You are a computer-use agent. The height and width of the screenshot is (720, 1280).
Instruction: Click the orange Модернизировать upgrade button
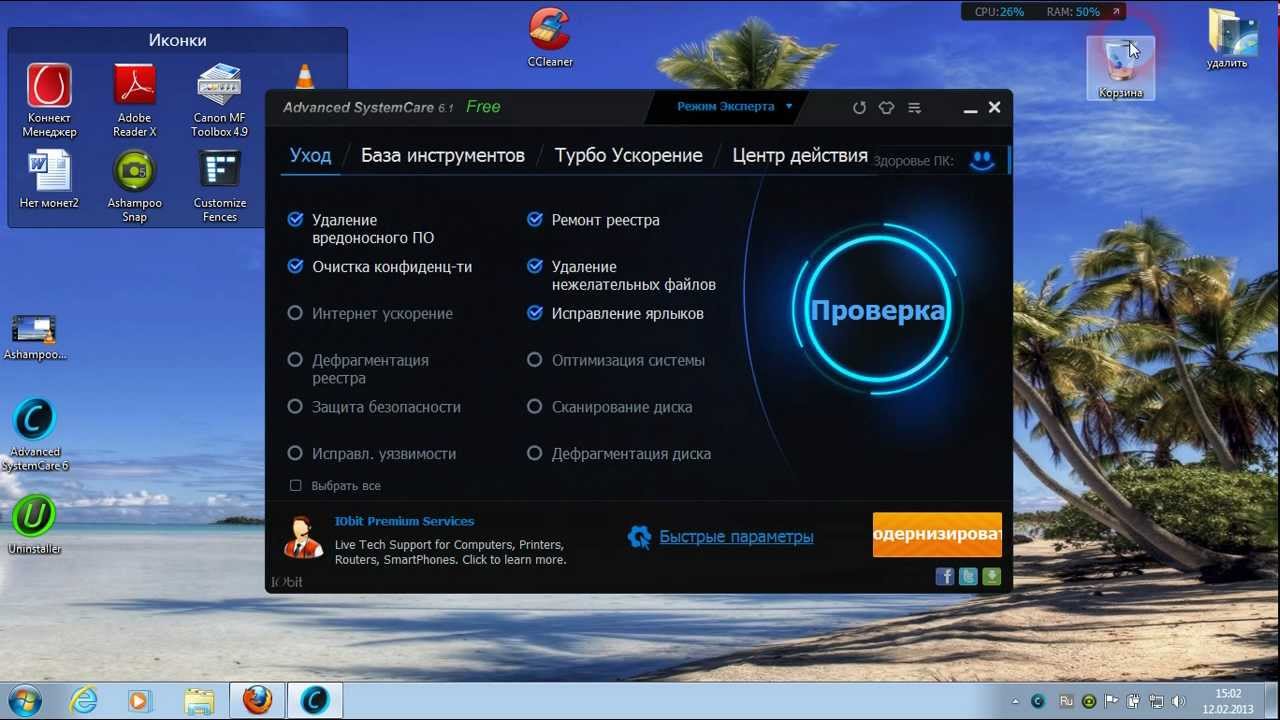(x=937, y=534)
